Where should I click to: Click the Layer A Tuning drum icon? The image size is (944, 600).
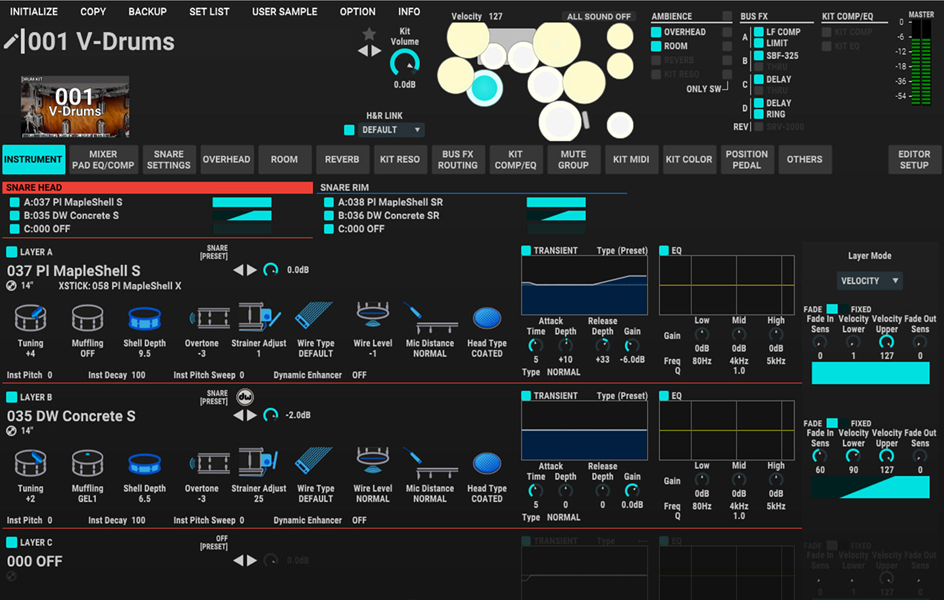point(30,319)
